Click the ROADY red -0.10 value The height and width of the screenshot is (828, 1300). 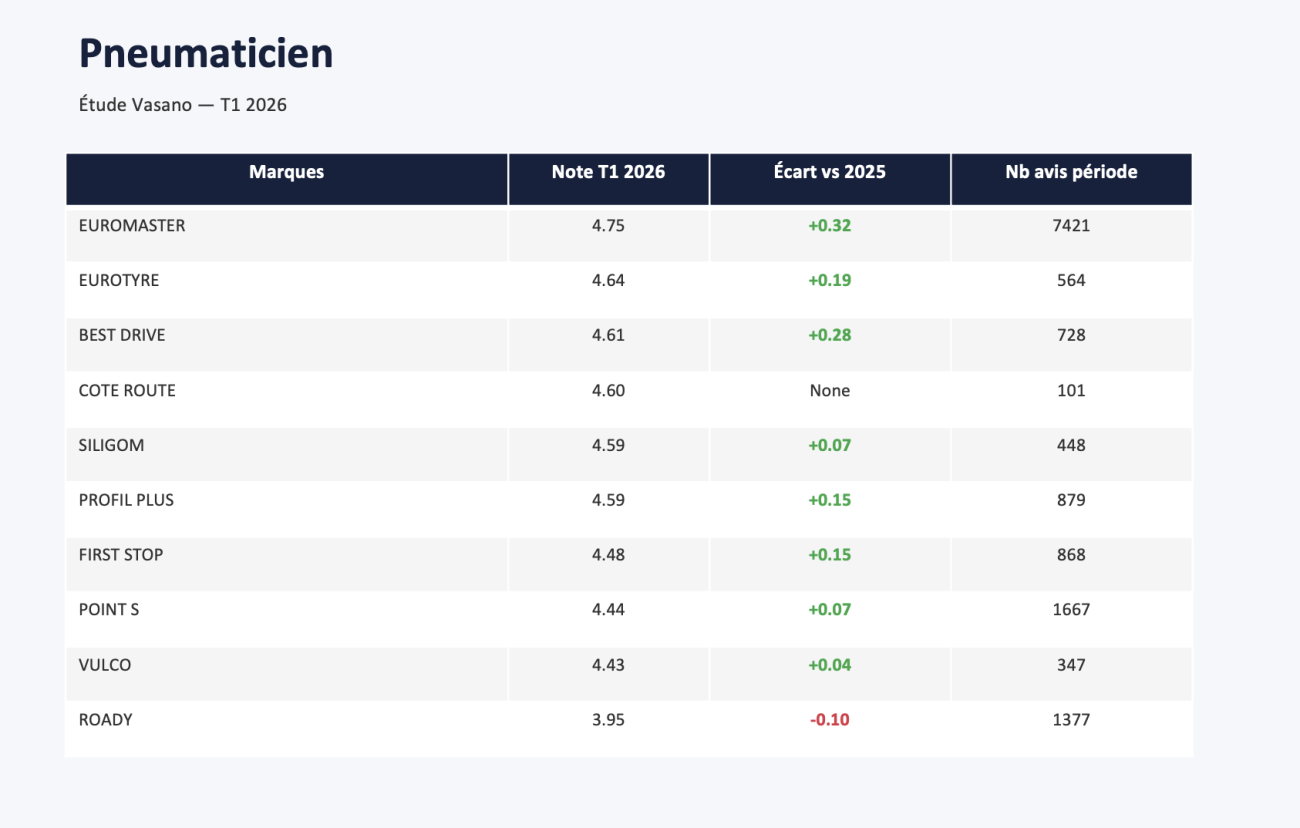(x=830, y=720)
